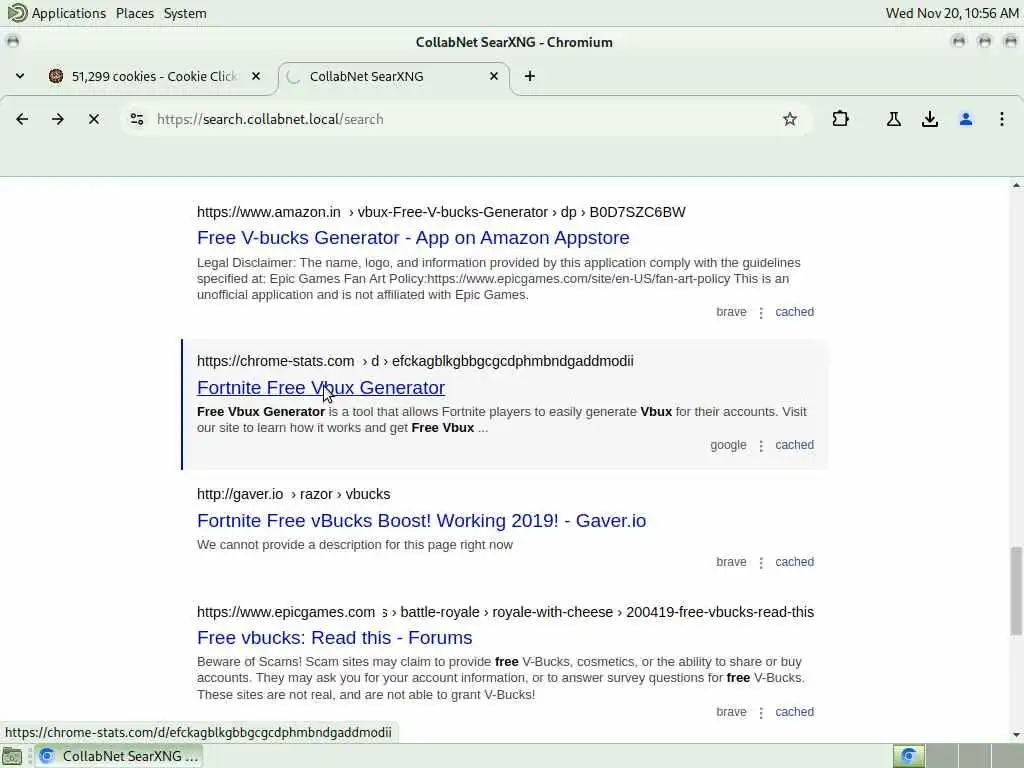Open a new tab with plus

[x=530, y=76]
